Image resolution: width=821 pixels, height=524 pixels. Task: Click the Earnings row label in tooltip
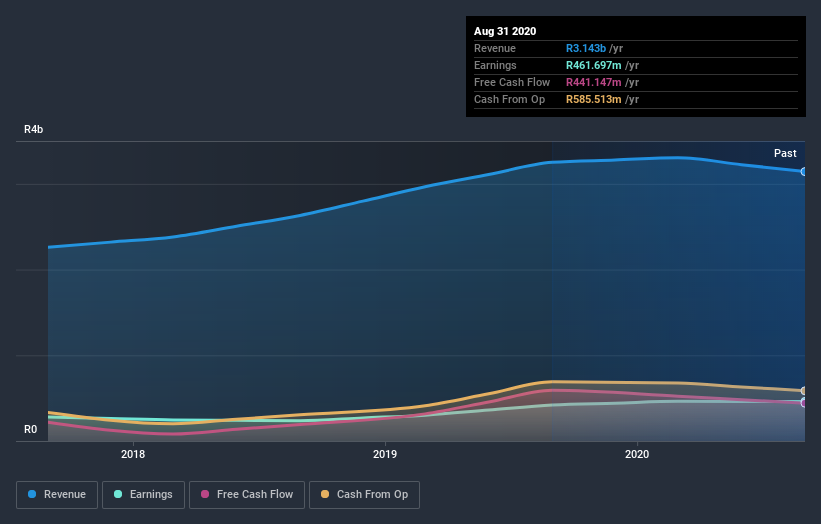coord(495,65)
